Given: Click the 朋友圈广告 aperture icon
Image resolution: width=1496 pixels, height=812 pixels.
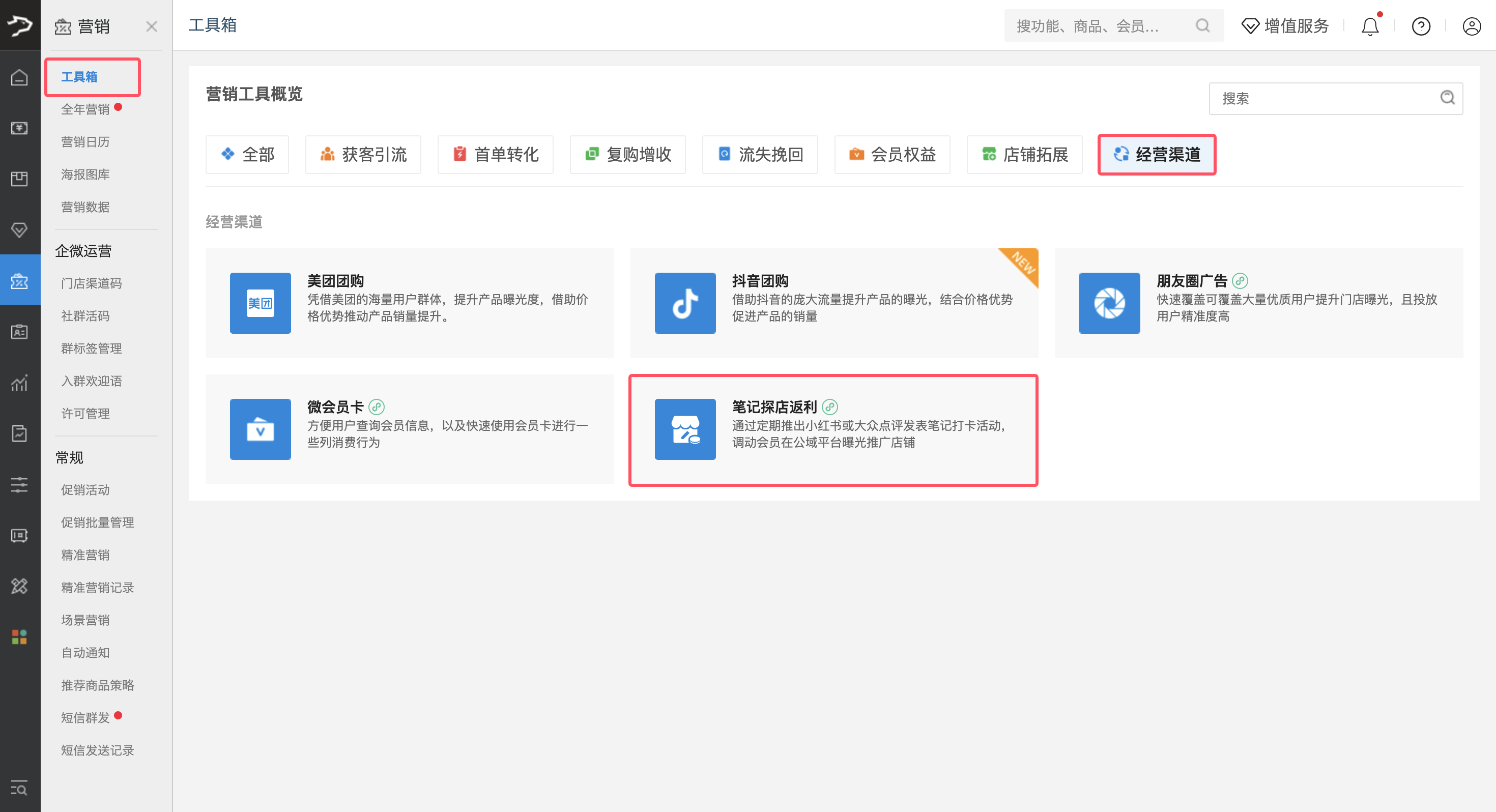Looking at the screenshot, I should 1109,303.
